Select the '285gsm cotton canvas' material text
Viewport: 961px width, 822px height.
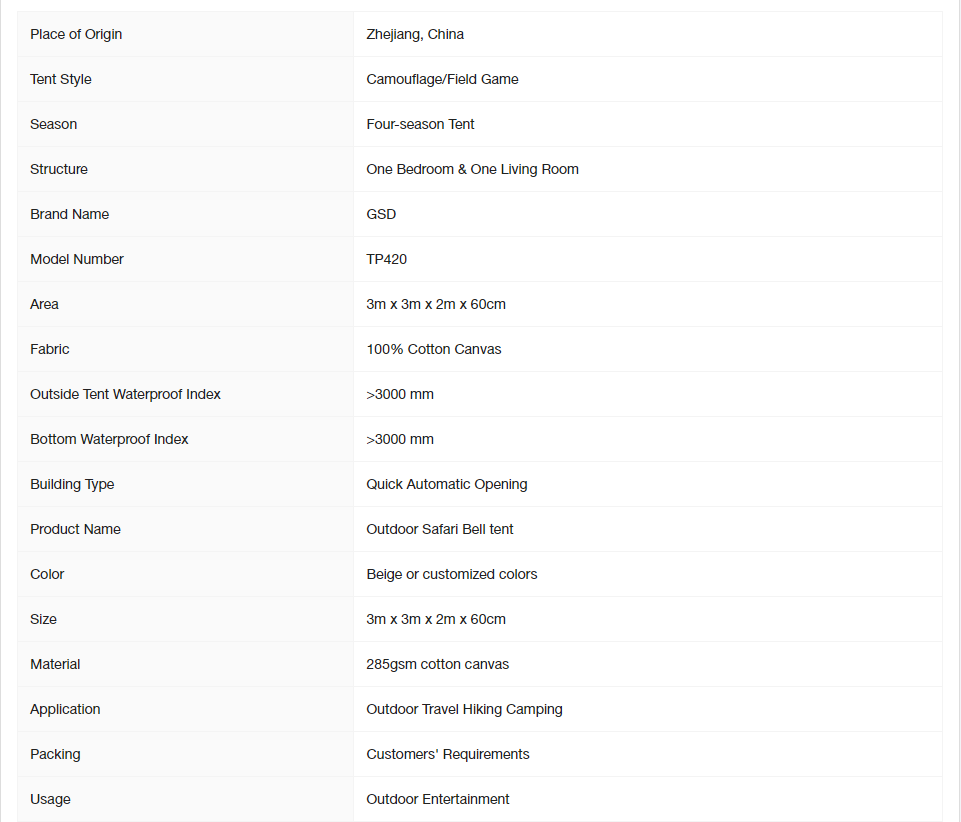438,664
